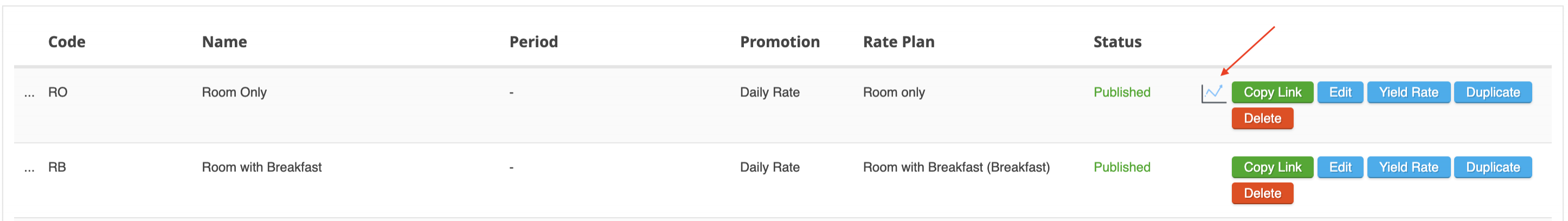Delete the Room Only rate

pos(1262,119)
